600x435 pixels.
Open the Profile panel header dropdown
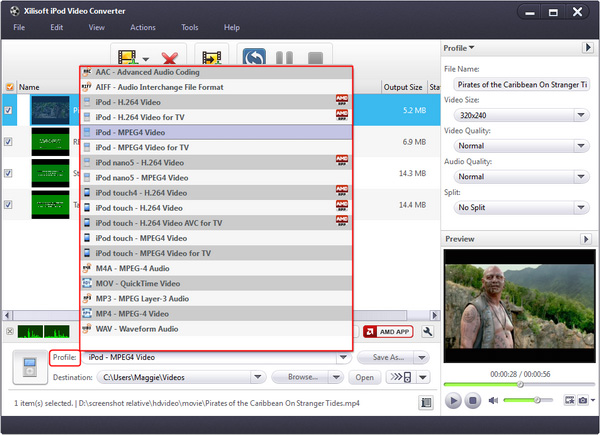pos(459,48)
